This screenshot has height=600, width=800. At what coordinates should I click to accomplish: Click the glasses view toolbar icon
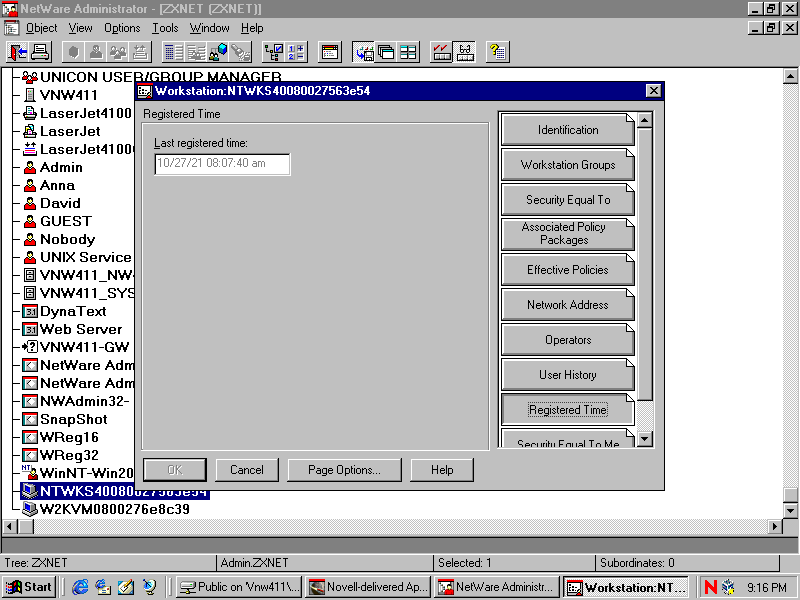(464, 52)
